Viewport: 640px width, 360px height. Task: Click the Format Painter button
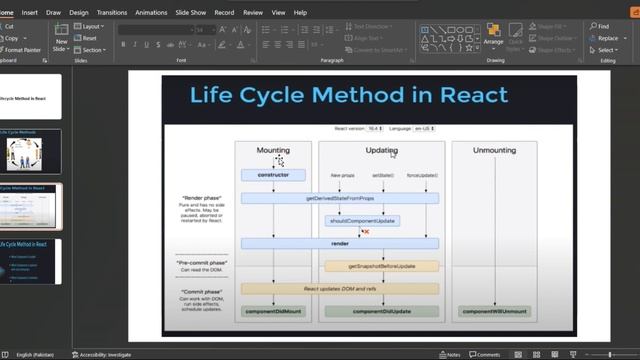20,50
